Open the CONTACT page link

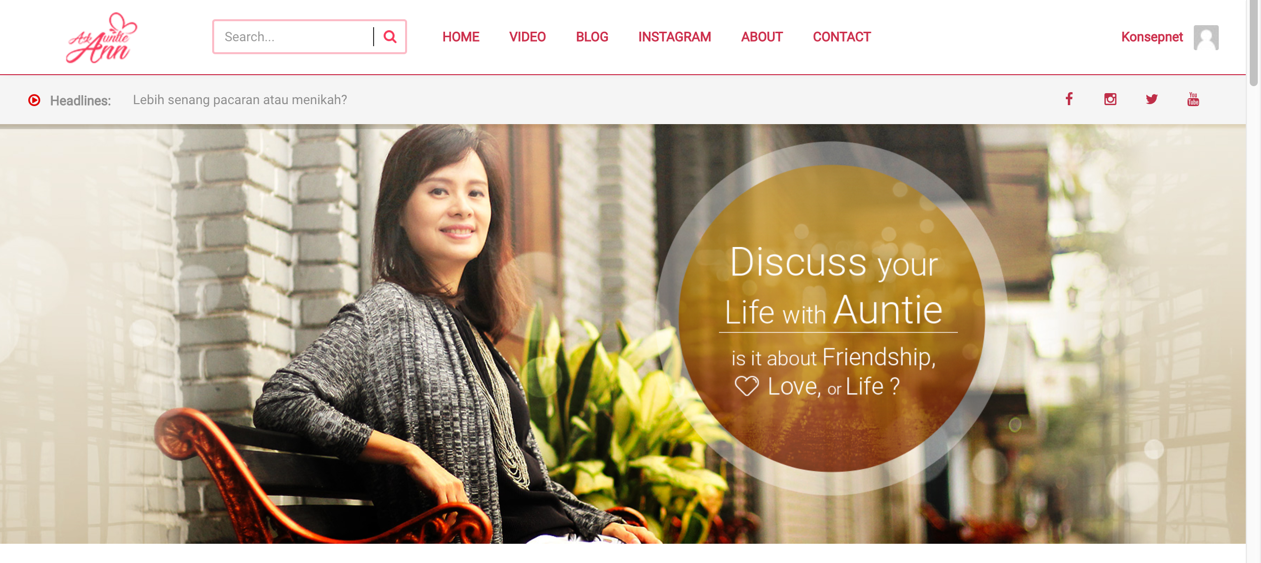(x=842, y=37)
